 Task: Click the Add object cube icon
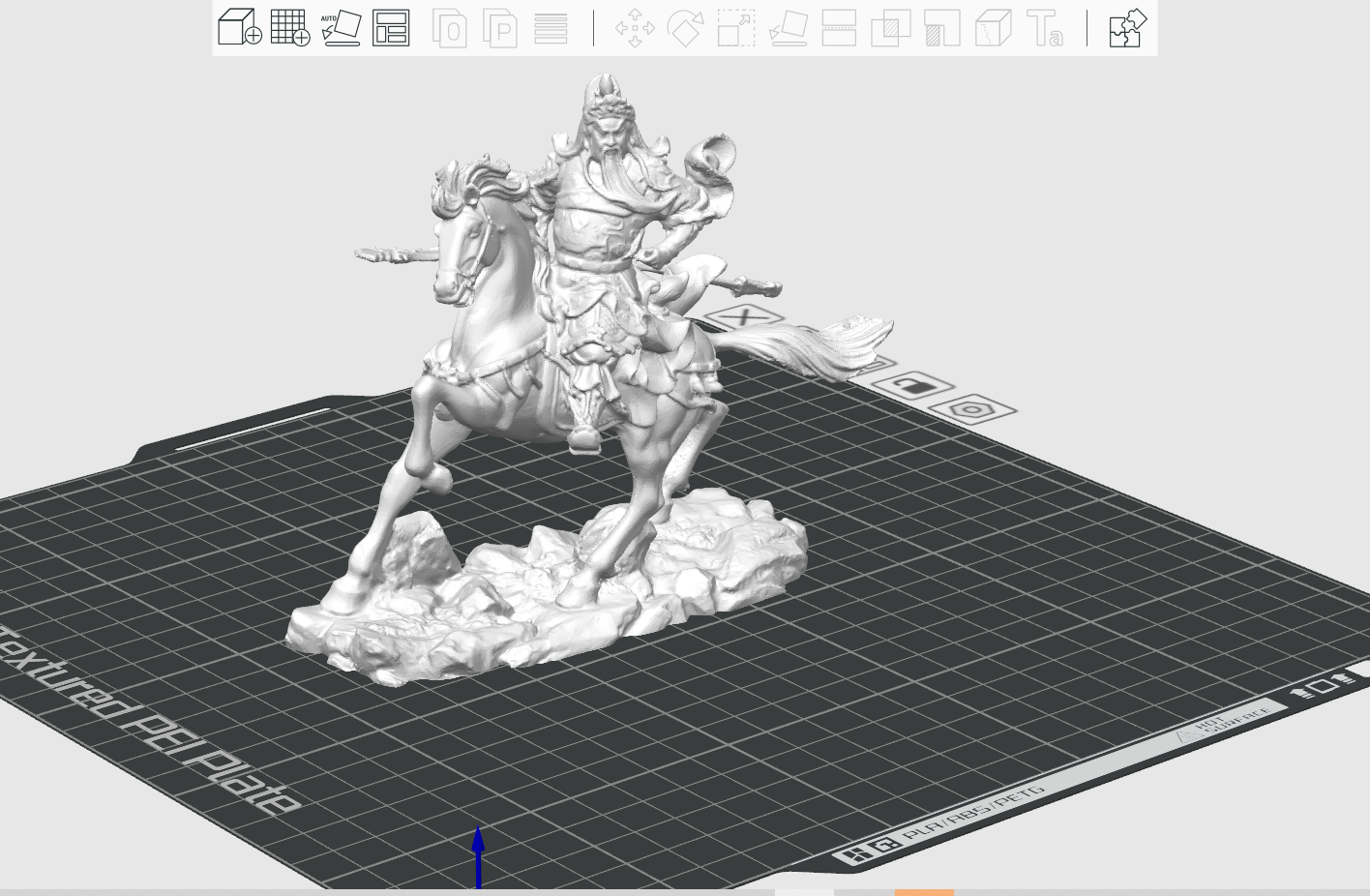pos(239,28)
